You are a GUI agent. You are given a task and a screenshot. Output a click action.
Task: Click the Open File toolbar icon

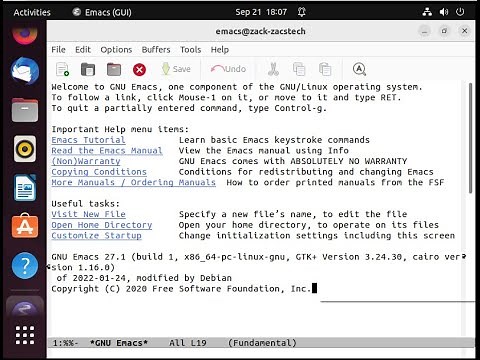point(88,69)
